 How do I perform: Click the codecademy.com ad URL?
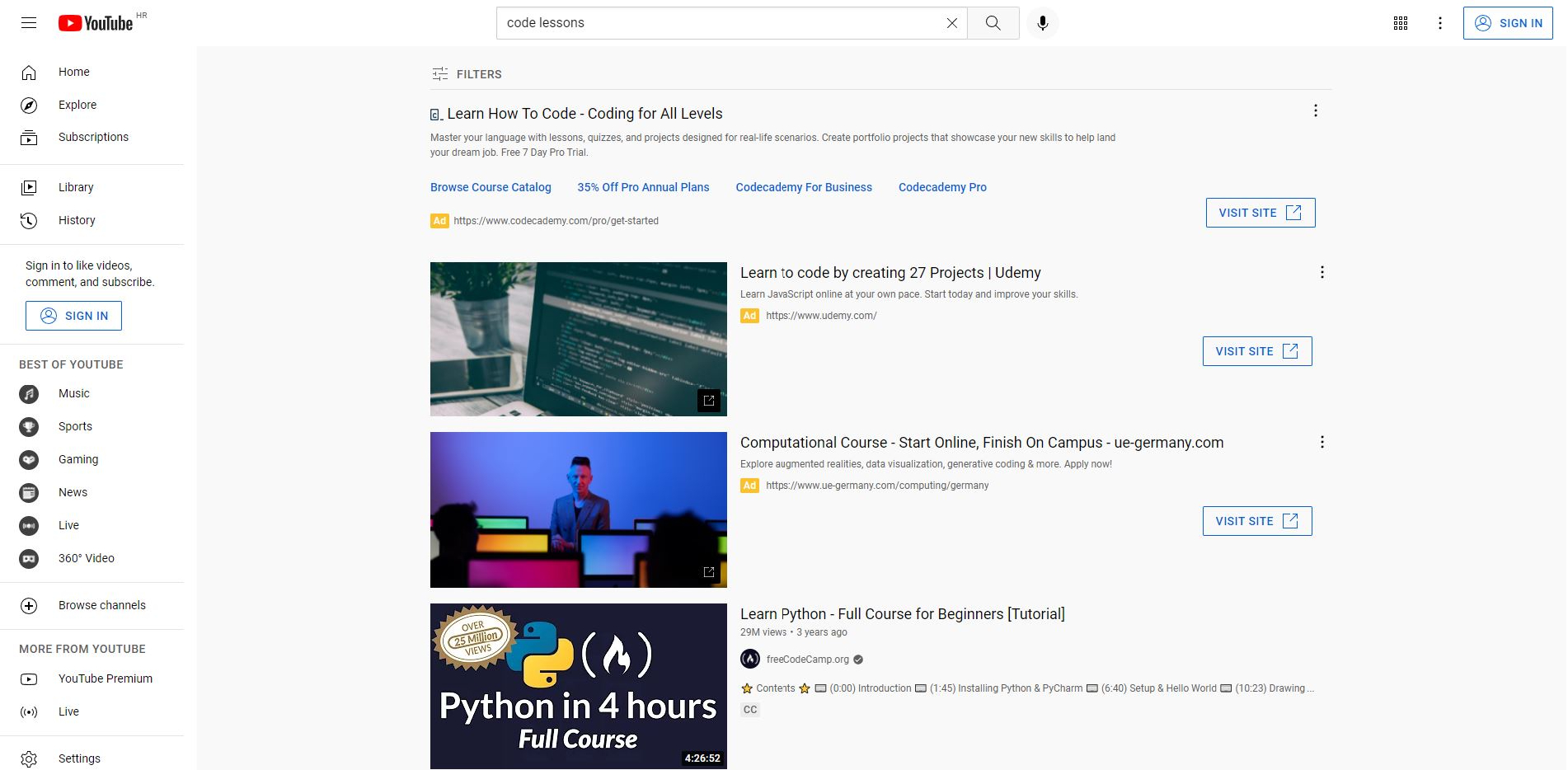click(556, 221)
